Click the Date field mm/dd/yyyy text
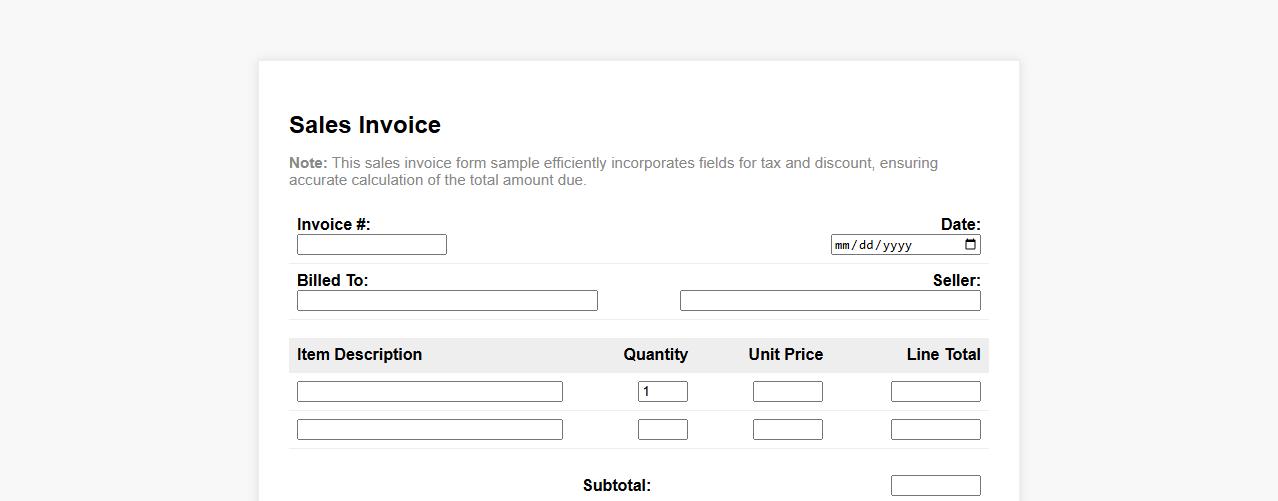The height and width of the screenshot is (501, 1278). click(x=873, y=245)
